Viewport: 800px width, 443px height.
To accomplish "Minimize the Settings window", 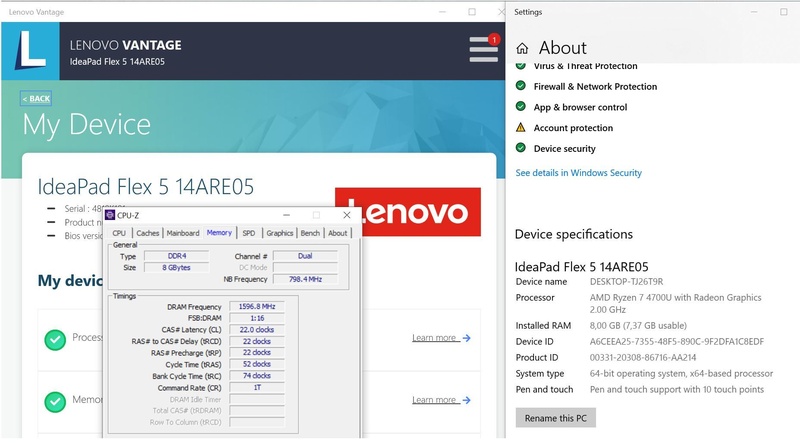I will point(754,12).
